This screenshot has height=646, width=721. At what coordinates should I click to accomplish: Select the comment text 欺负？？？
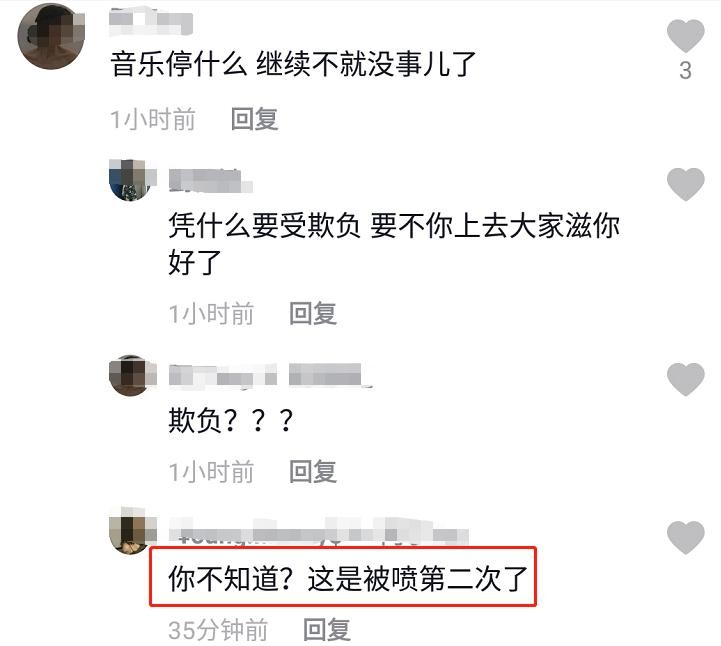(x=231, y=420)
